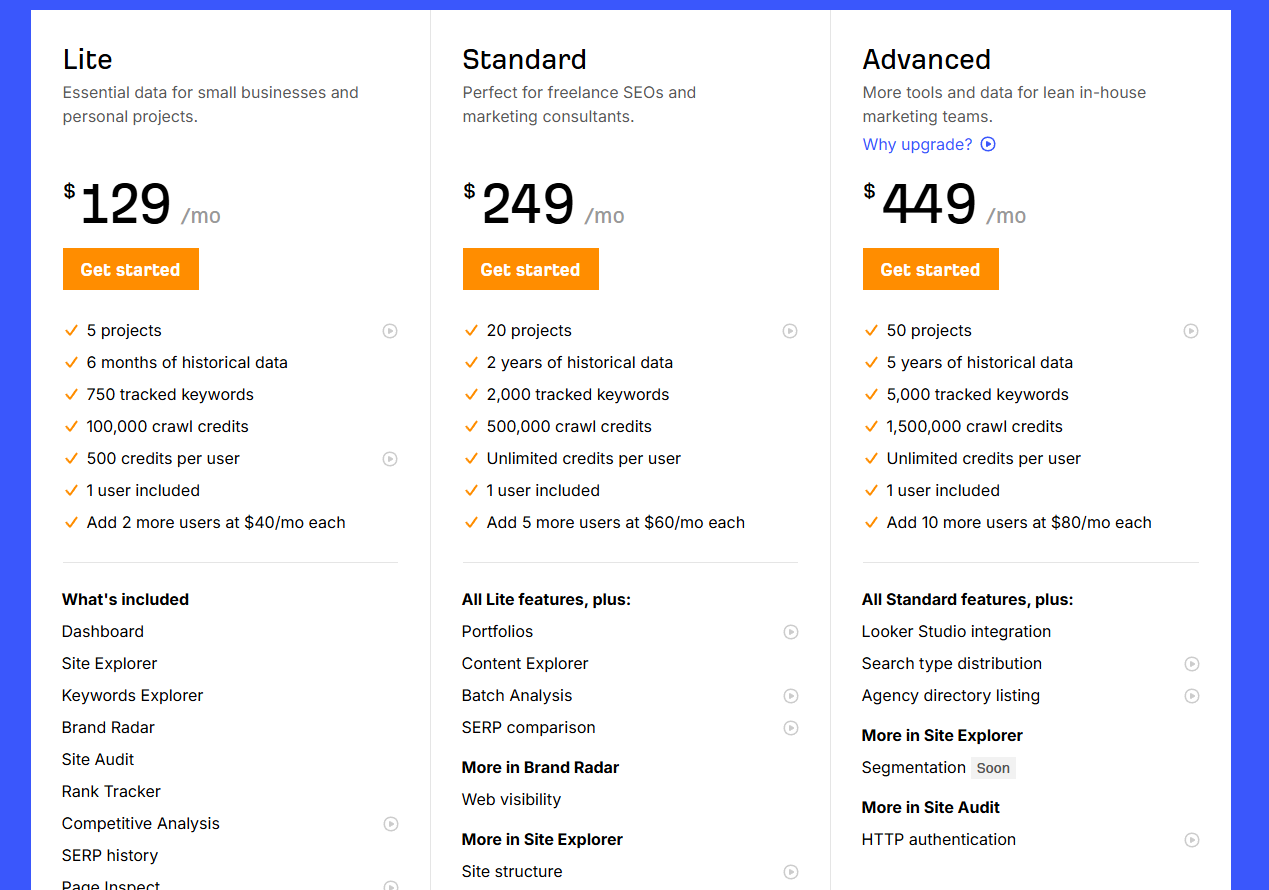This screenshot has width=1269, height=890.
Task: Play the circled icon after "Why upgrade?"
Action: [988, 144]
